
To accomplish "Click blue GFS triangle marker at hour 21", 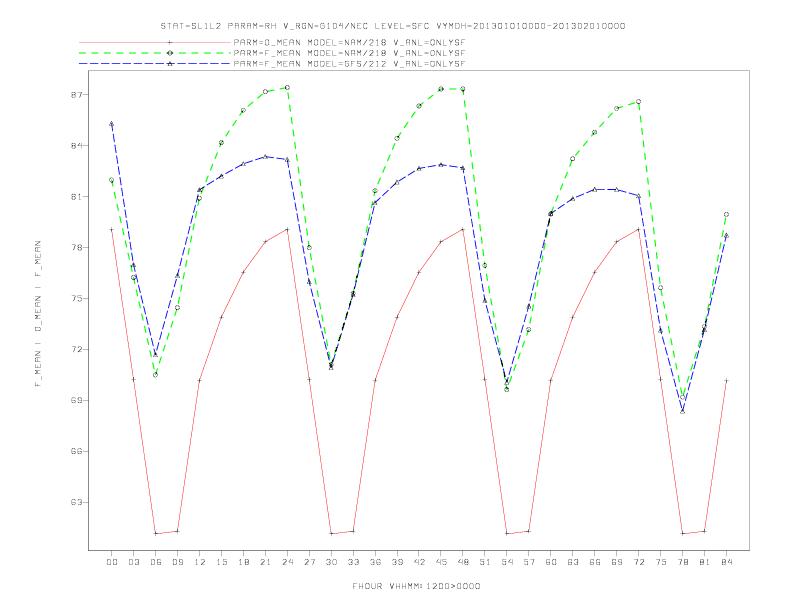I will [265, 157].
